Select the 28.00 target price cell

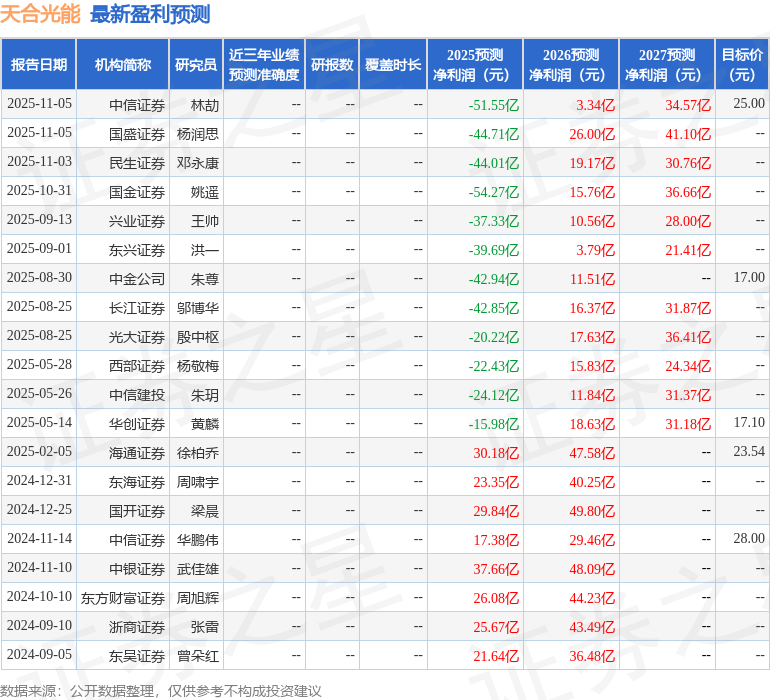tap(748, 539)
